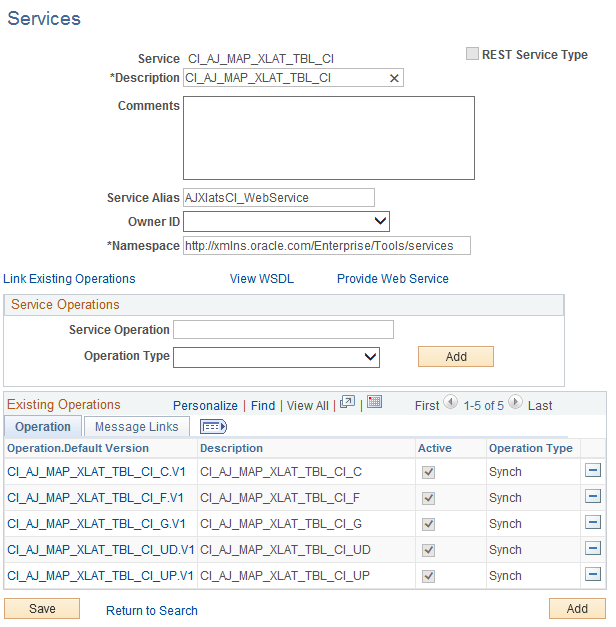This screenshot has height=627, width=616.
Task: Go to previous rows arrow icon
Action: pos(450,403)
